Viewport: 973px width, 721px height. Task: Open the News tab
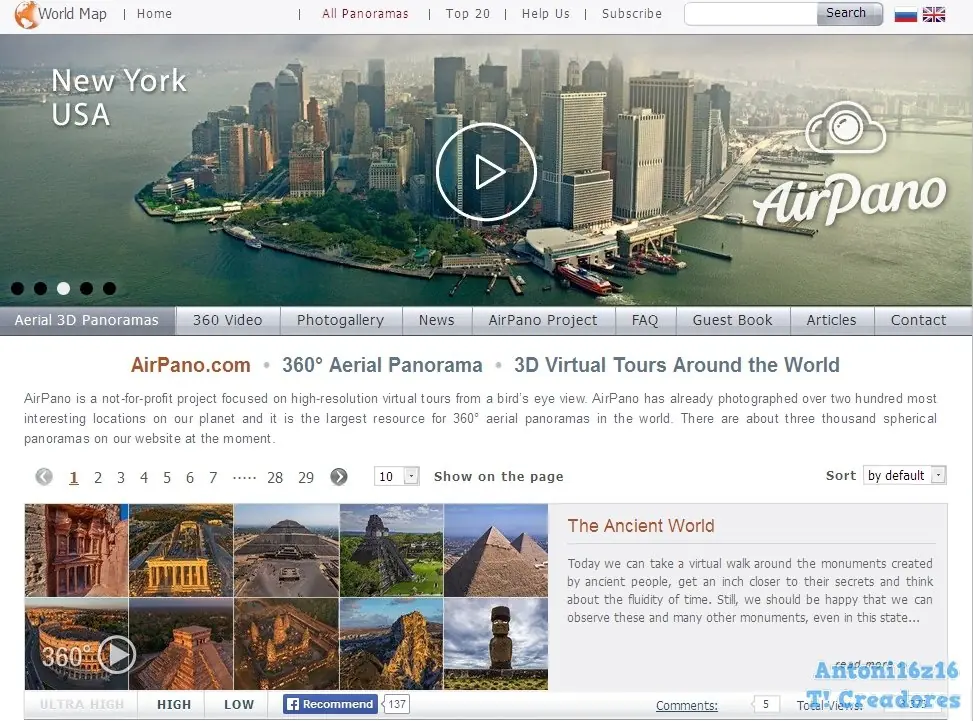[437, 320]
